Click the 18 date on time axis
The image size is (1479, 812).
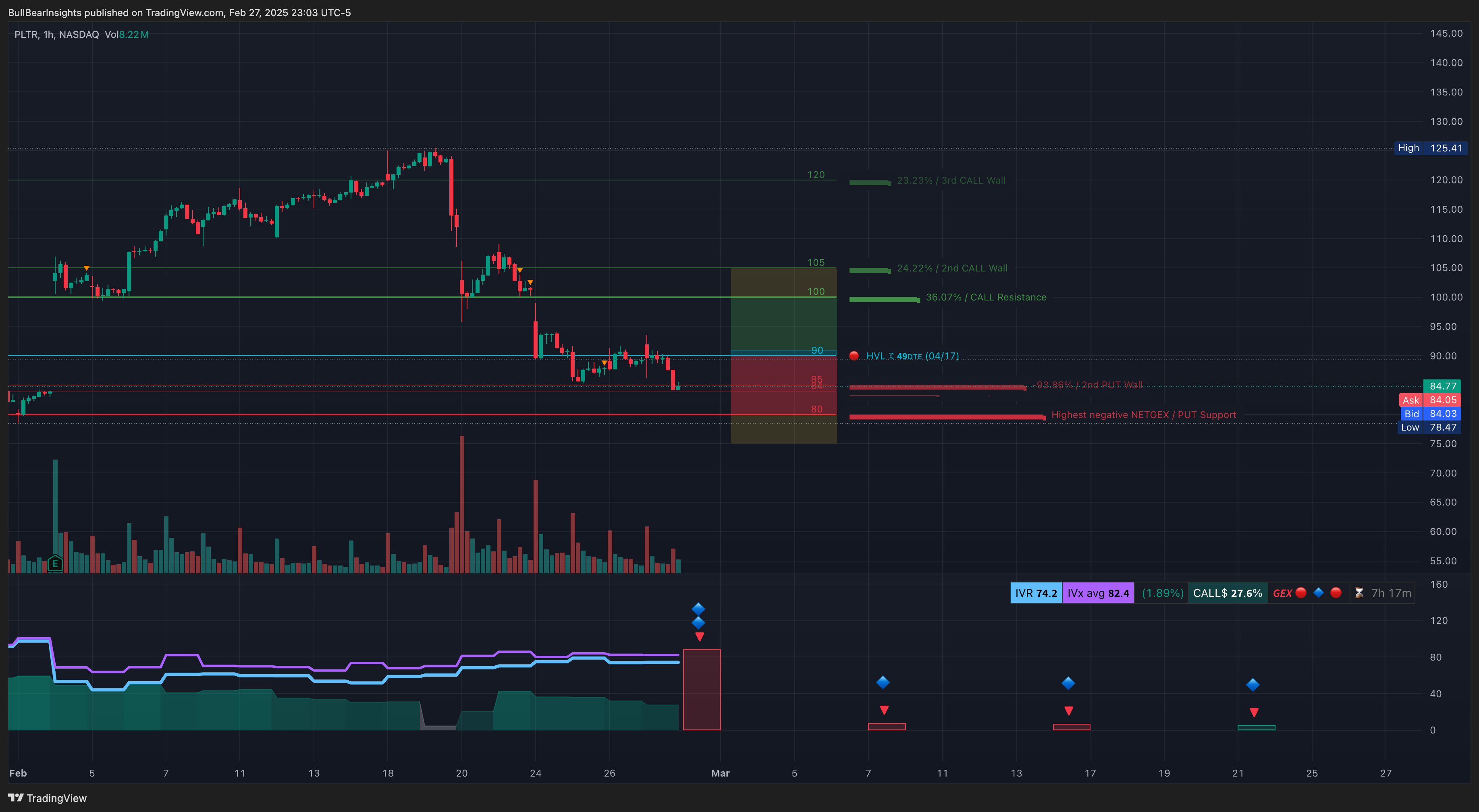[x=388, y=773]
